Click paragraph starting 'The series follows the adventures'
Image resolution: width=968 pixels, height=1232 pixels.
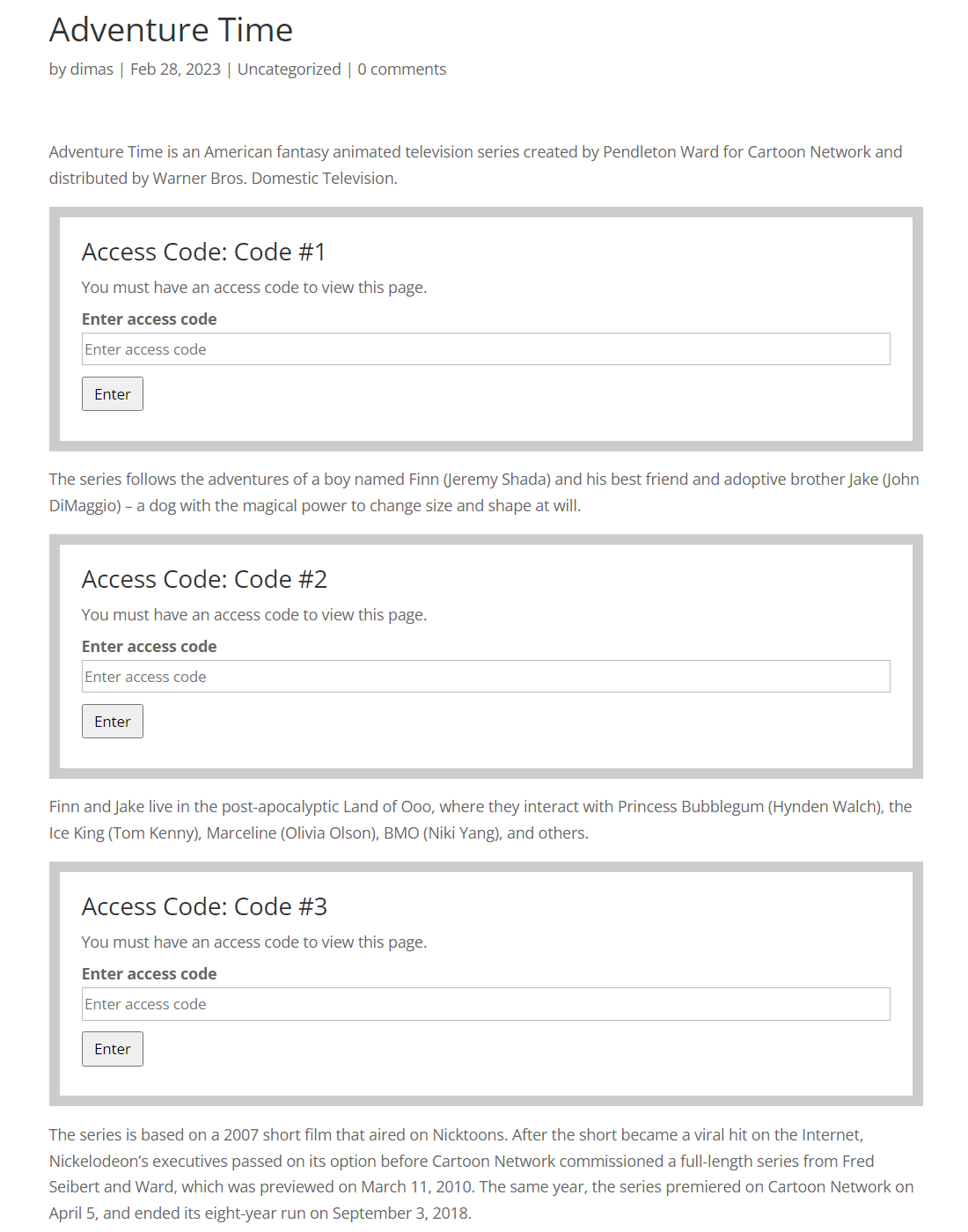click(484, 493)
